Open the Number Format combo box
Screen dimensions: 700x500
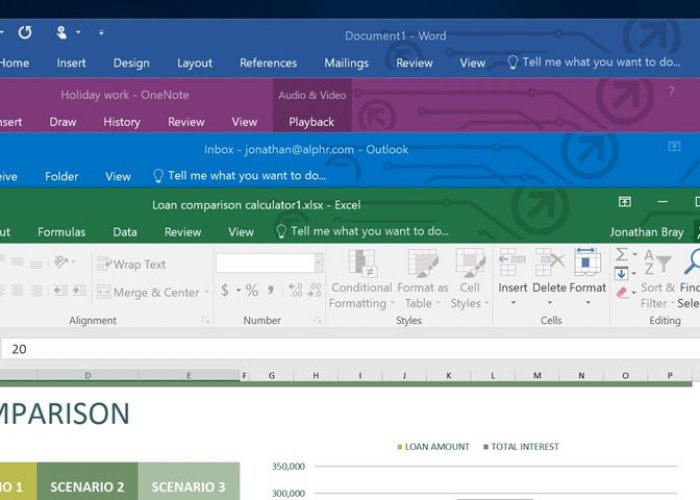pos(270,263)
